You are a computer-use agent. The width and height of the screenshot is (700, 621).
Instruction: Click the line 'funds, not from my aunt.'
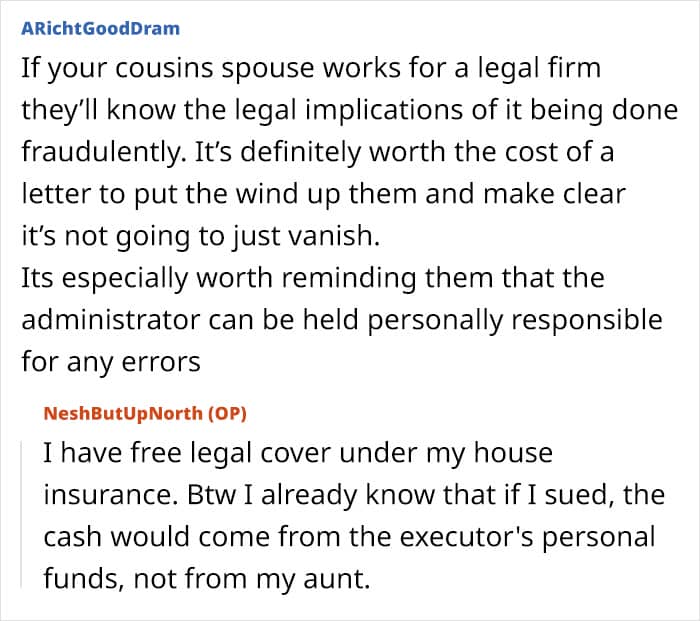click(x=207, y=579)
